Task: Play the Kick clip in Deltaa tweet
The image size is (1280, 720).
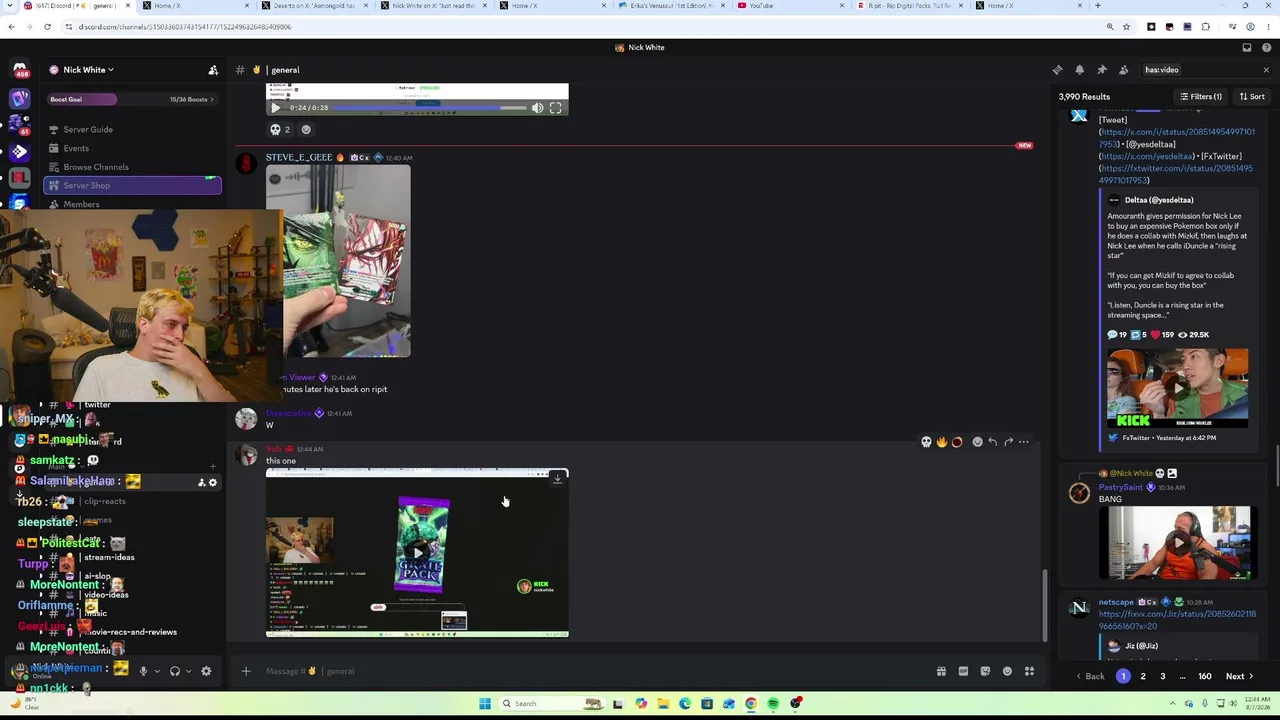Action: point(1177,388)
